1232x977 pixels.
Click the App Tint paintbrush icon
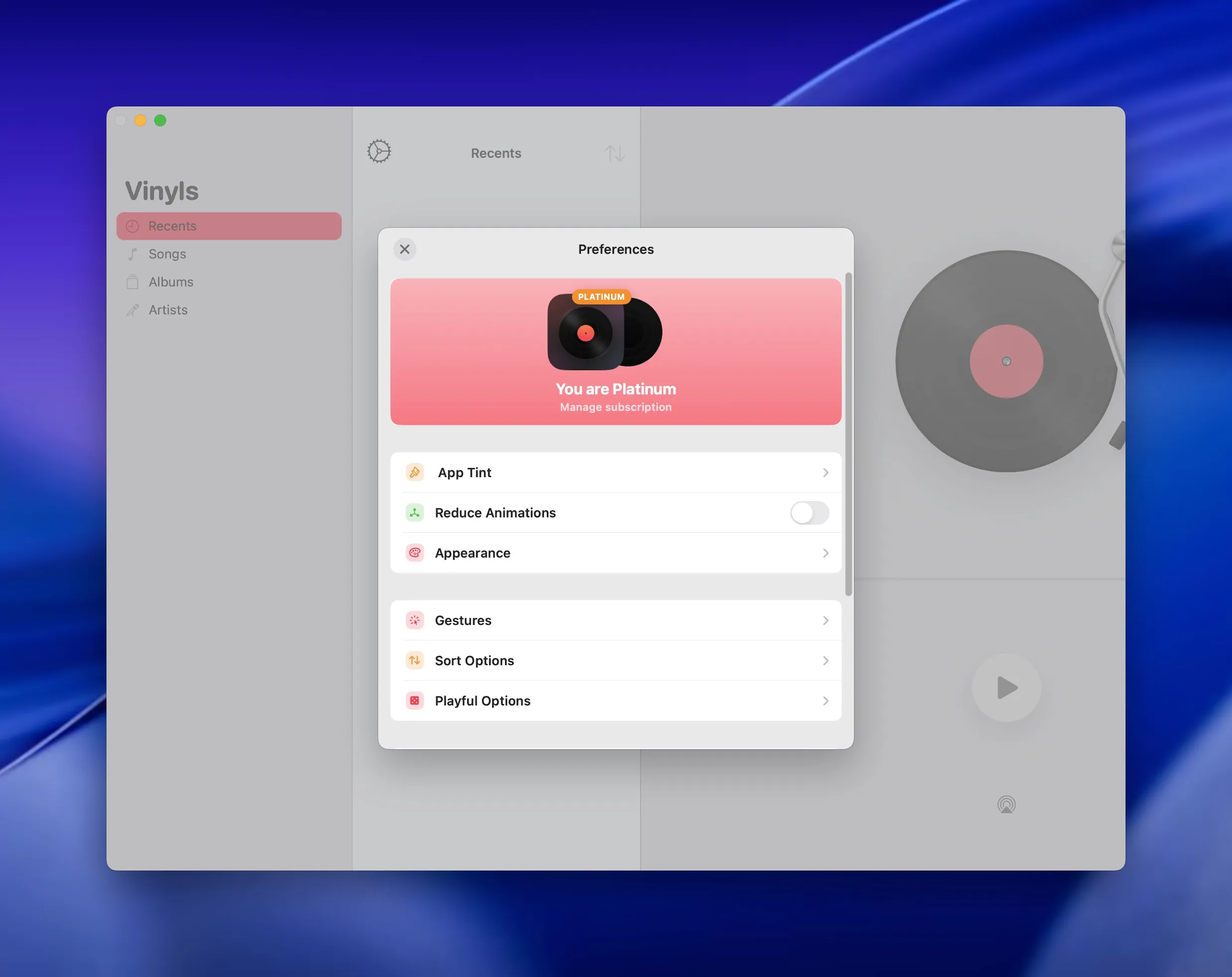tap(415, 473)
